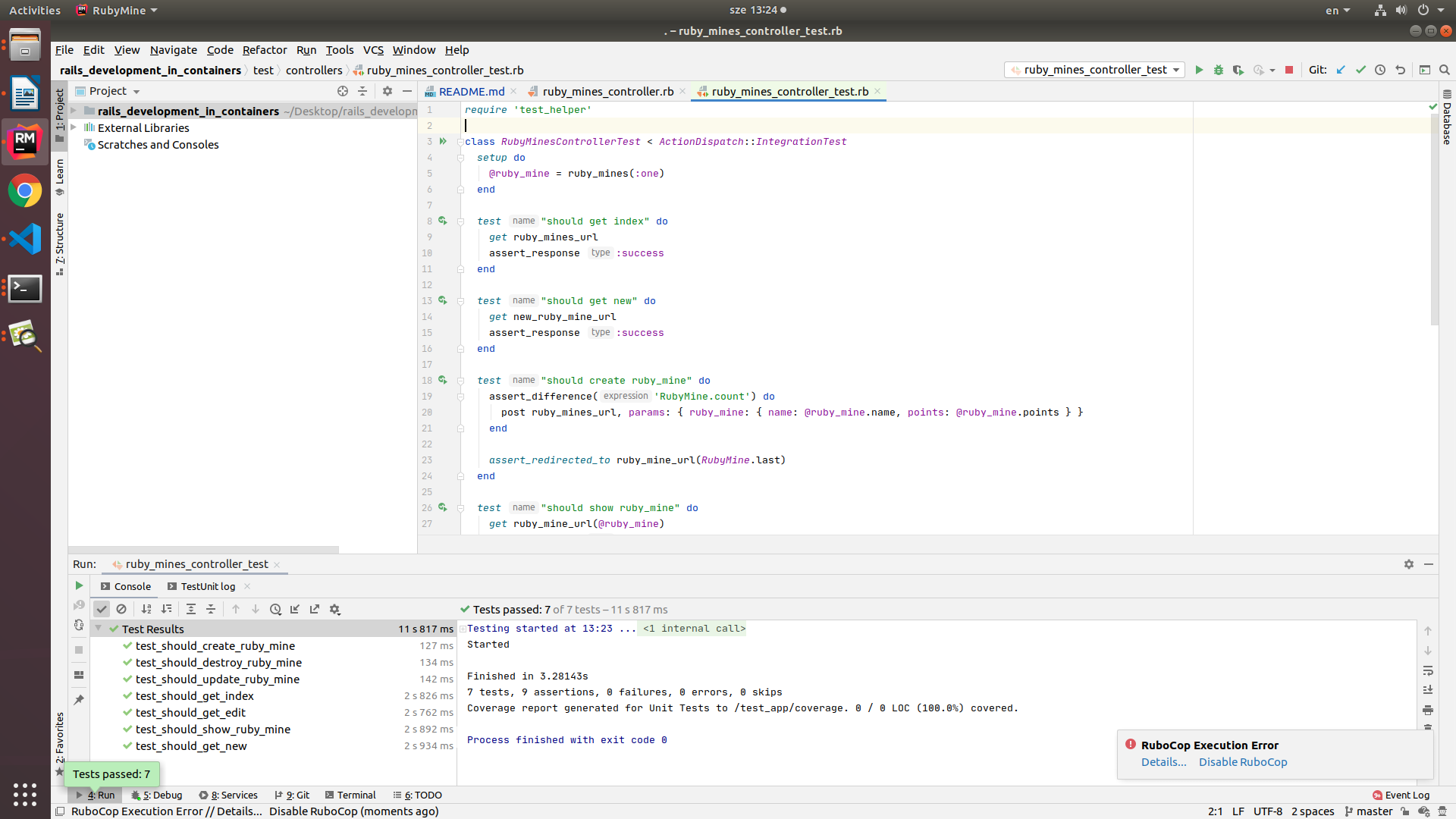This screenshot has width=1456, height=819.
Task: Open the 9: Git tool window
Action: click(x=292, y=795)
